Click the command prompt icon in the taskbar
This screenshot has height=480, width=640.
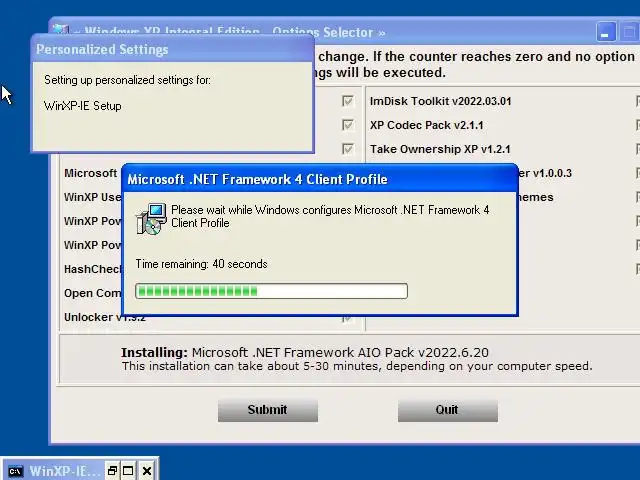tap(16, 471)
